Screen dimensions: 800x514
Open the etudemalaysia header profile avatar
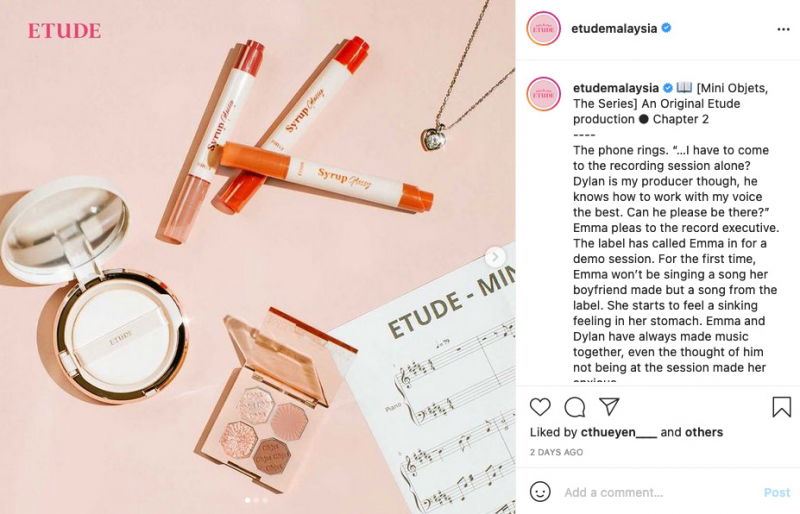(x=543, y=29)
